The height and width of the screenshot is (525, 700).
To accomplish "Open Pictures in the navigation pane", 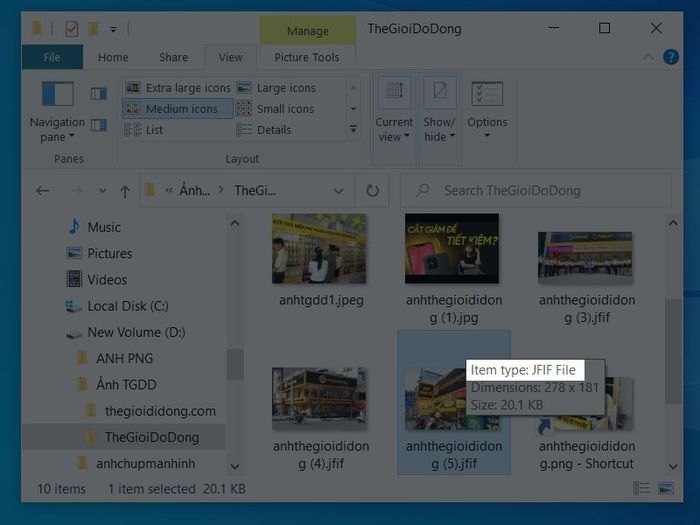I will [99, 254].
